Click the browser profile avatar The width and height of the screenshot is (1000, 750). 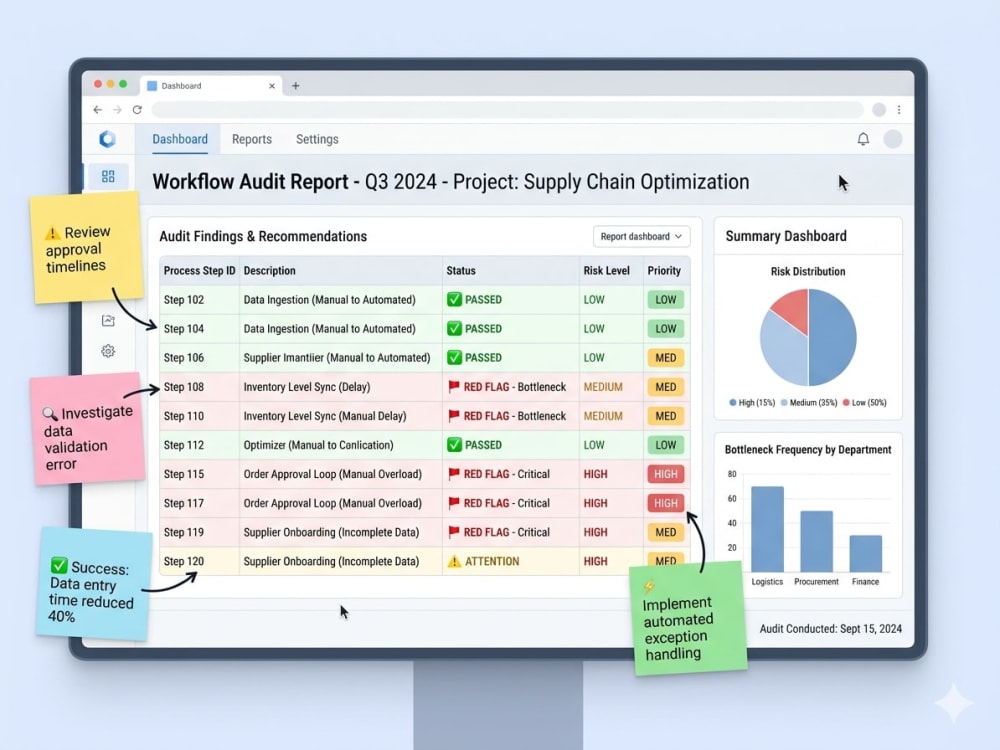point(879,110)
